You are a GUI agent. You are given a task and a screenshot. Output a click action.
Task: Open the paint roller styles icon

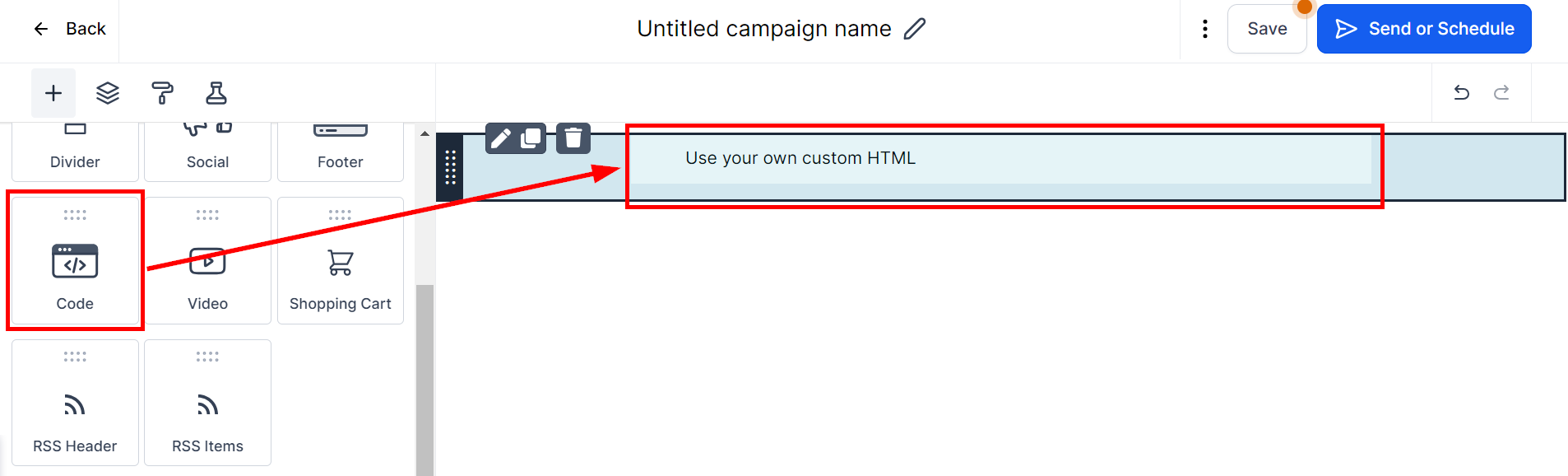162,93
